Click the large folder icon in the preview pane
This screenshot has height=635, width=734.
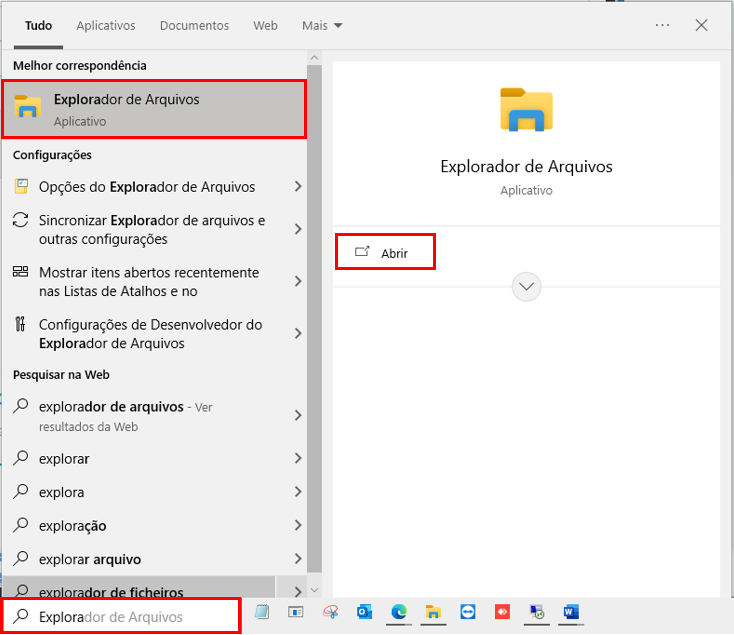[526, 109]
